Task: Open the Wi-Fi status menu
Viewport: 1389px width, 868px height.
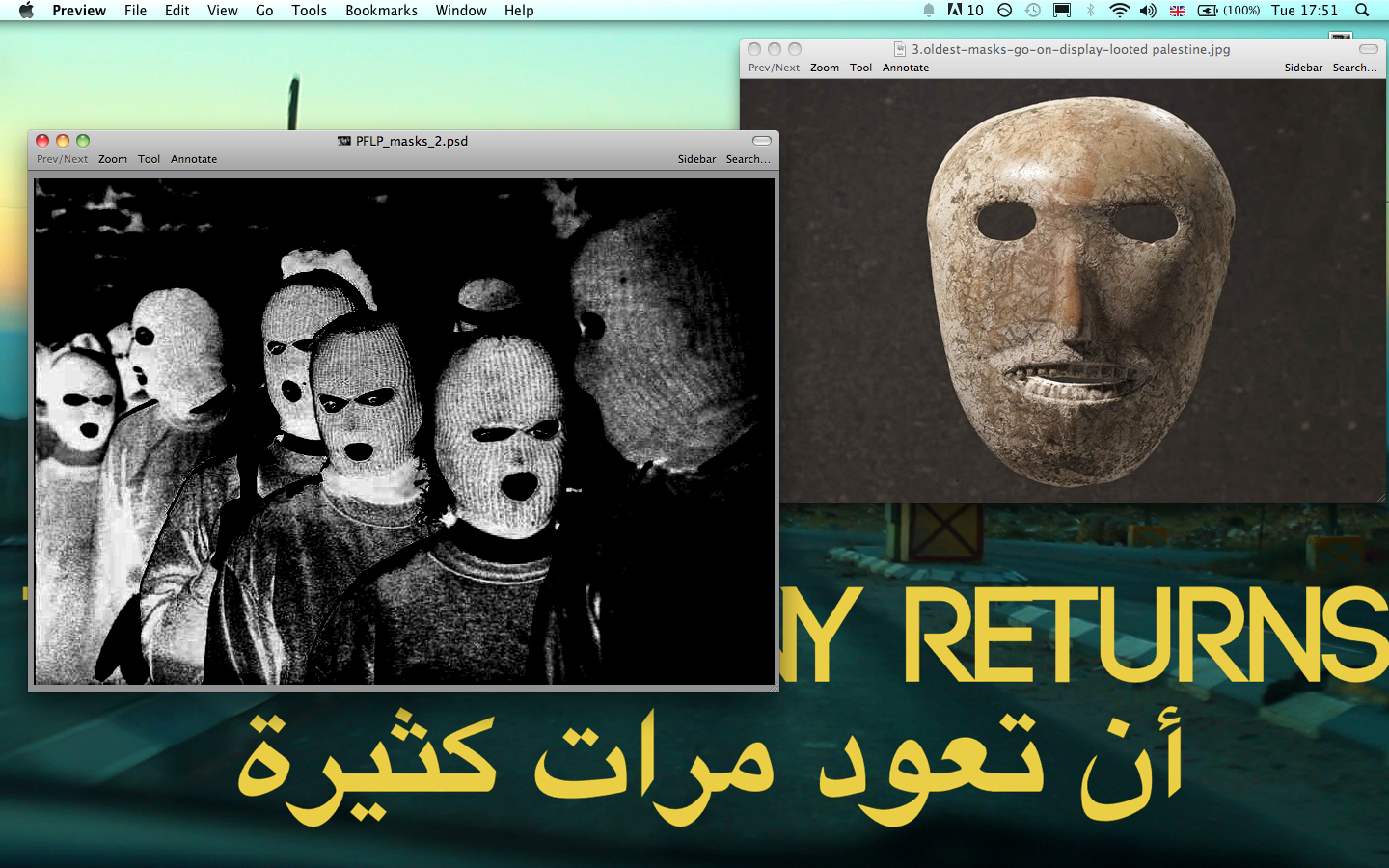Action: (x=1119, y=11)
